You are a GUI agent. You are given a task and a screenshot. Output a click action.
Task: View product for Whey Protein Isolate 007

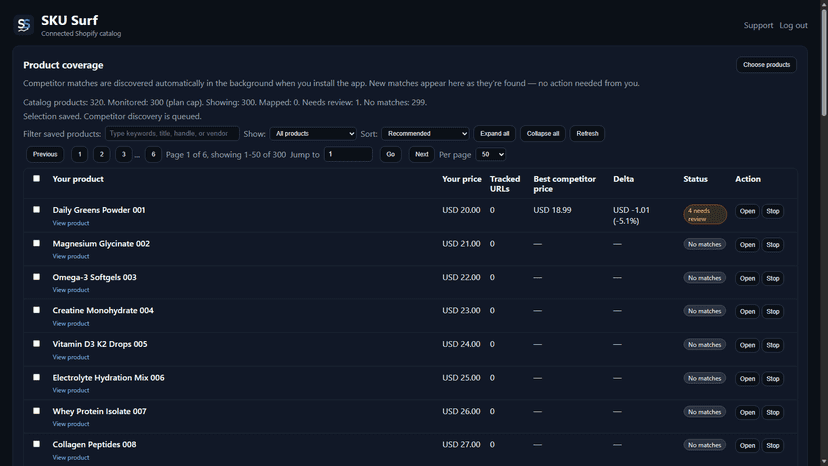tap(71, 424)
